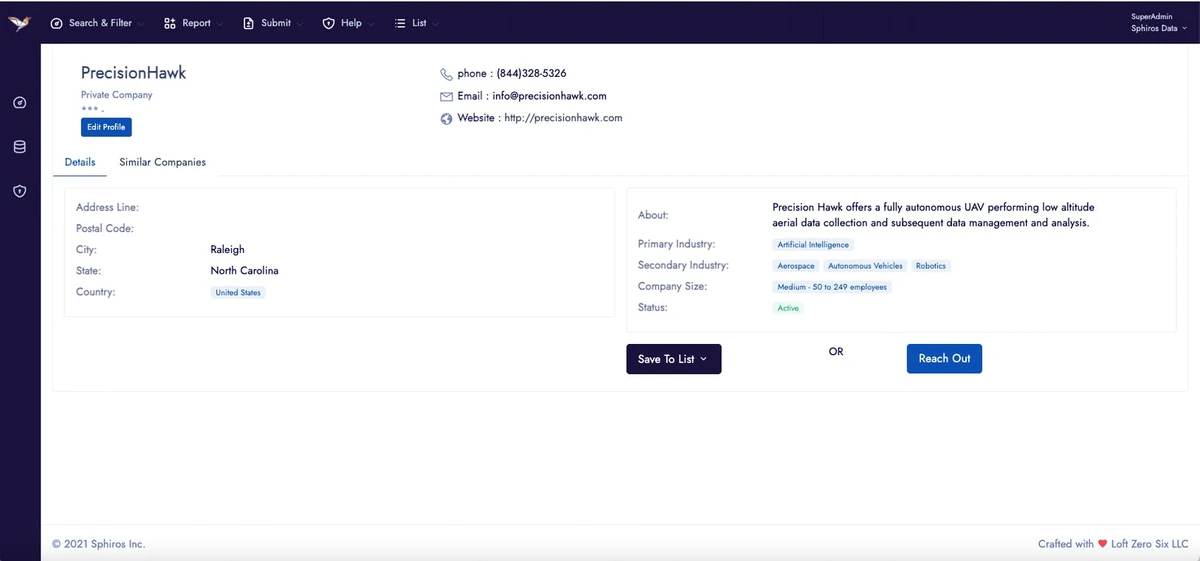Click the Aerospace industry tag
Screen dimensions: 1200x561
coord(796,266)
